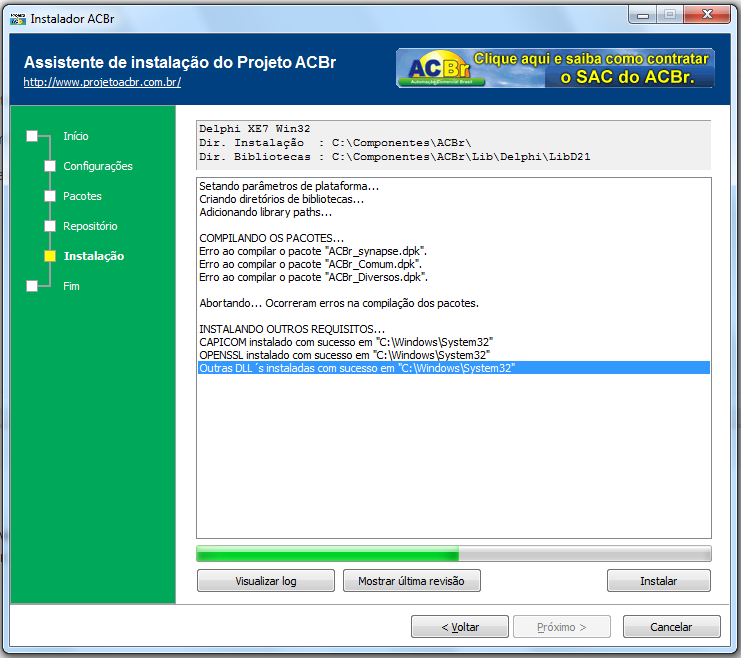
Task: Go back with the Voltar button
Action: [460, 627]
